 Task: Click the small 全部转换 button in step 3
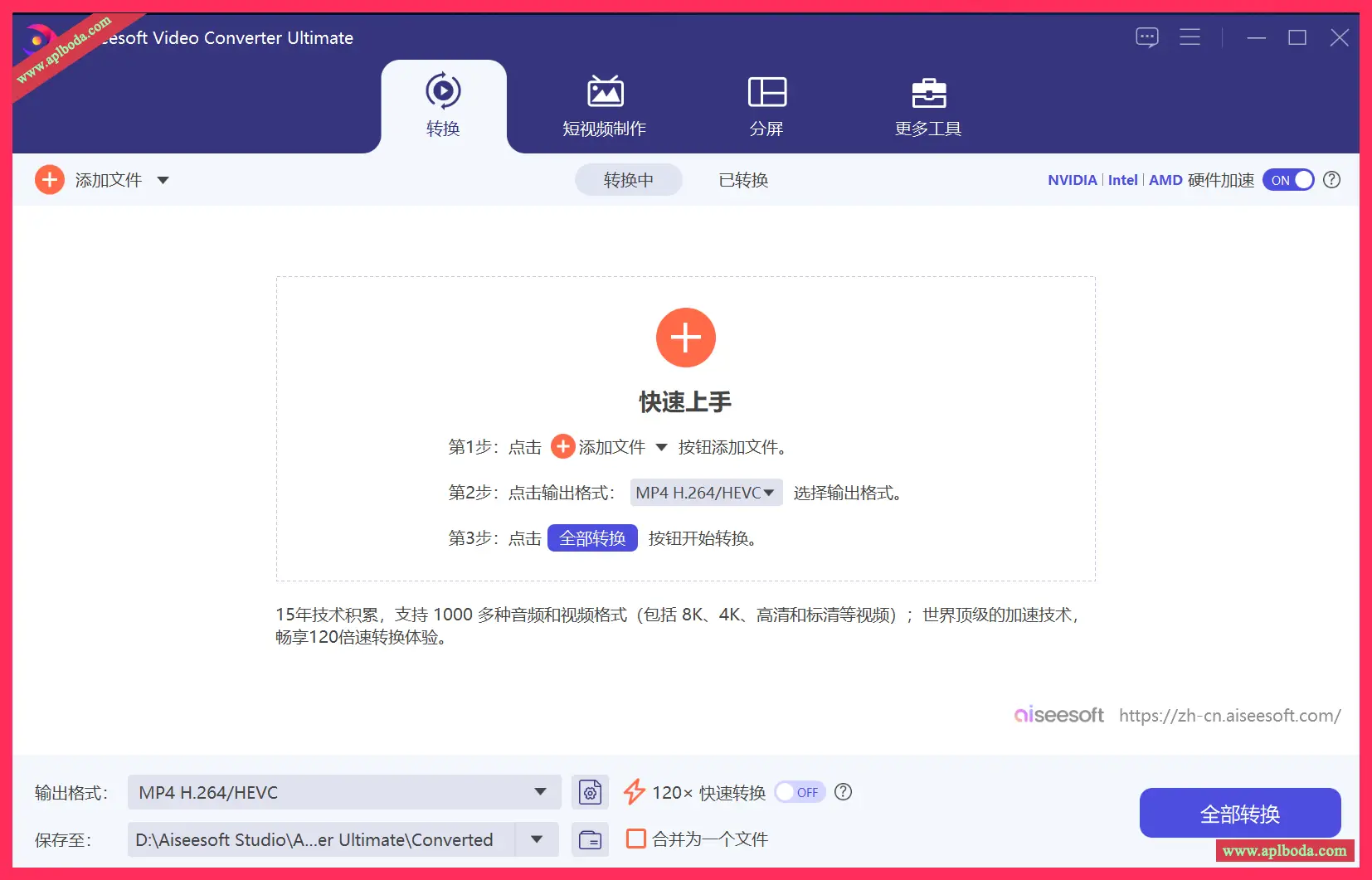tap(592, 538)
